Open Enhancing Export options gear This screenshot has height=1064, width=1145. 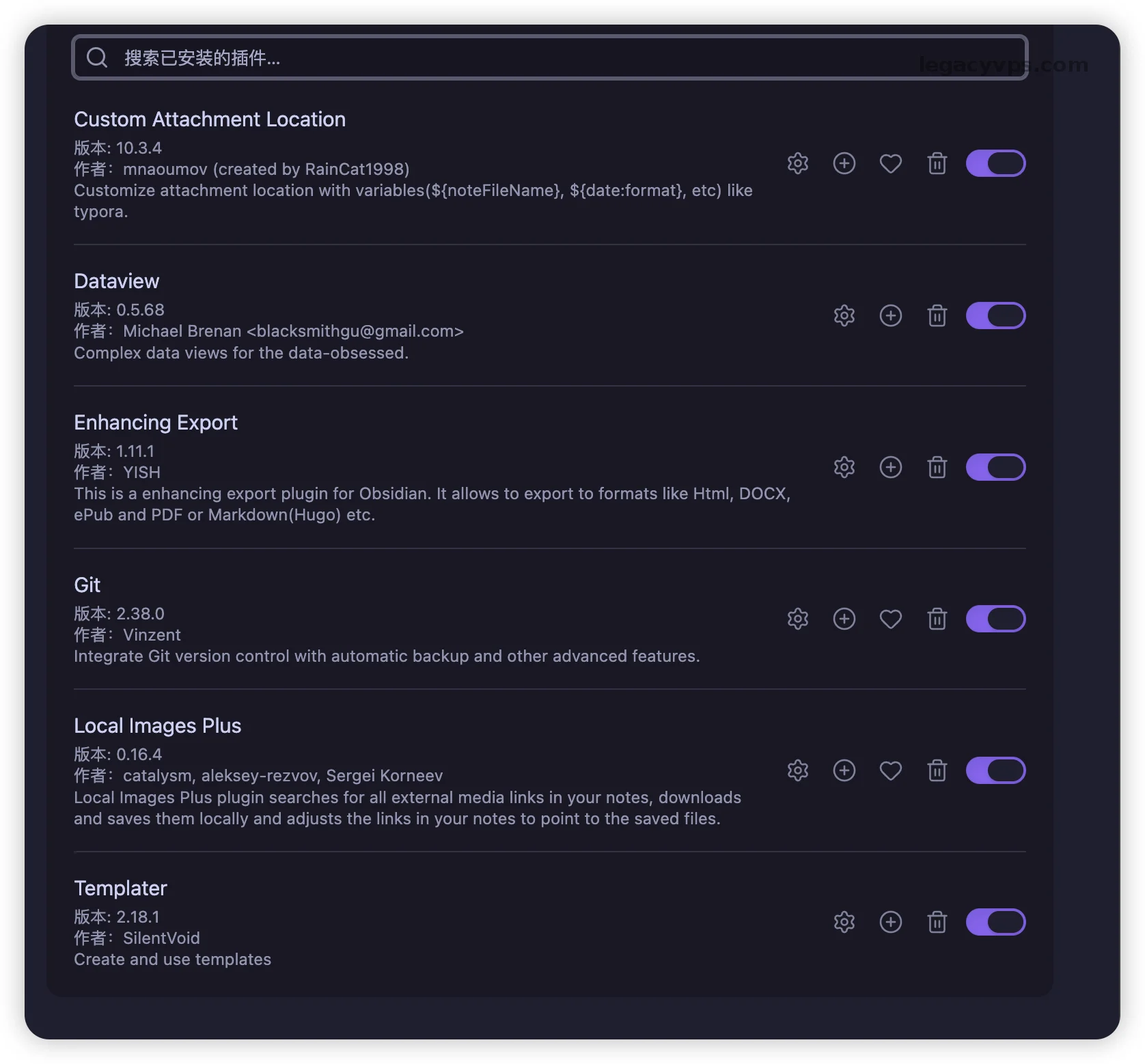point(844,467)
